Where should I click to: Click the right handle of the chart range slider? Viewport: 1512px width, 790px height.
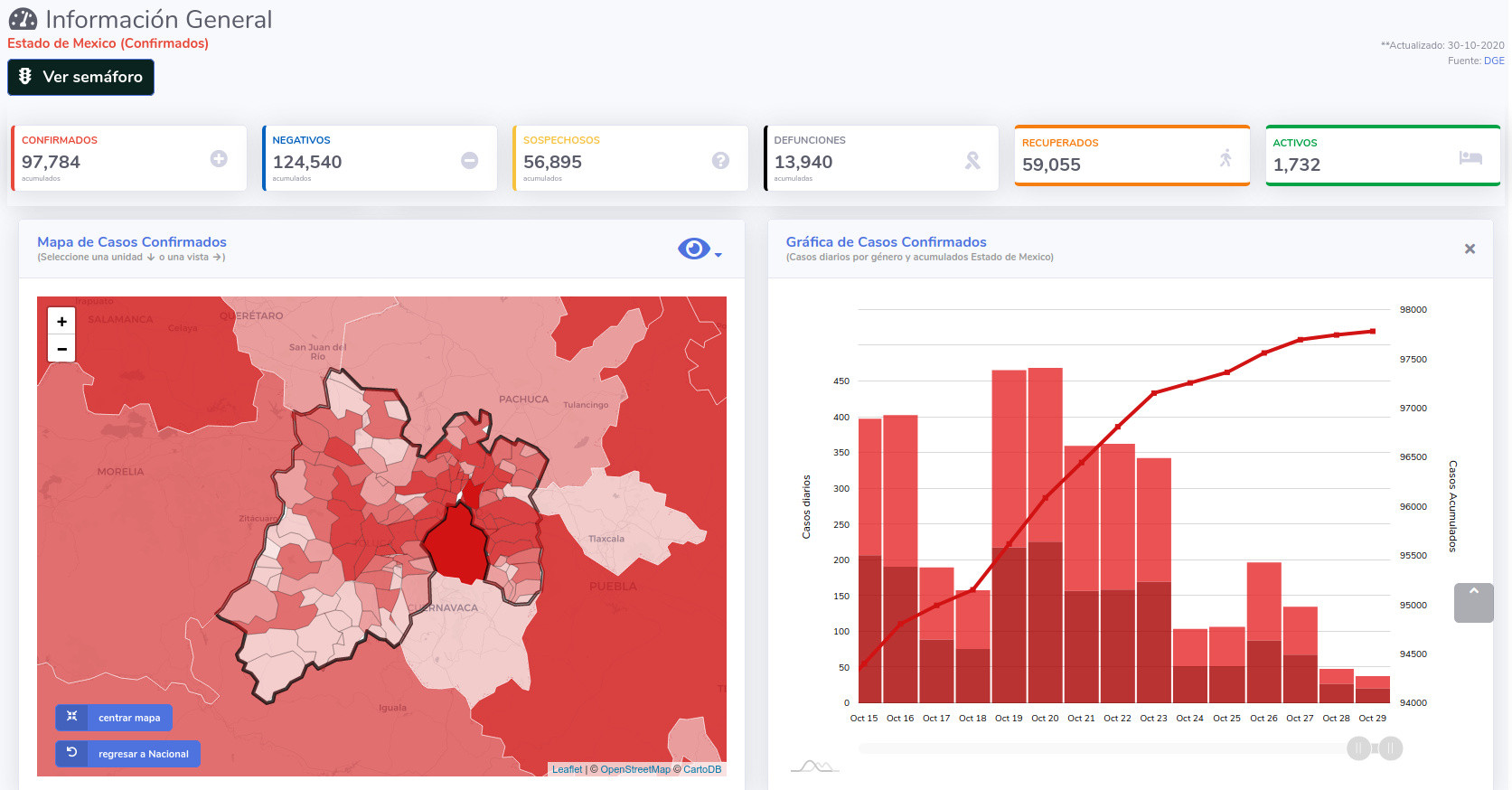(x=1391, y=748)
